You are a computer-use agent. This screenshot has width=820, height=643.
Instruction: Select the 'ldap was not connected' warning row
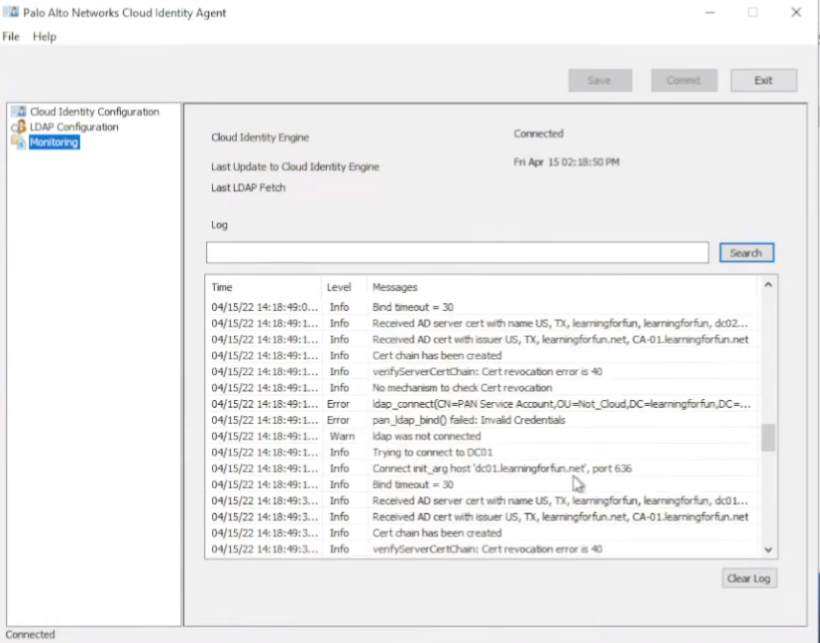coord(482,437)
